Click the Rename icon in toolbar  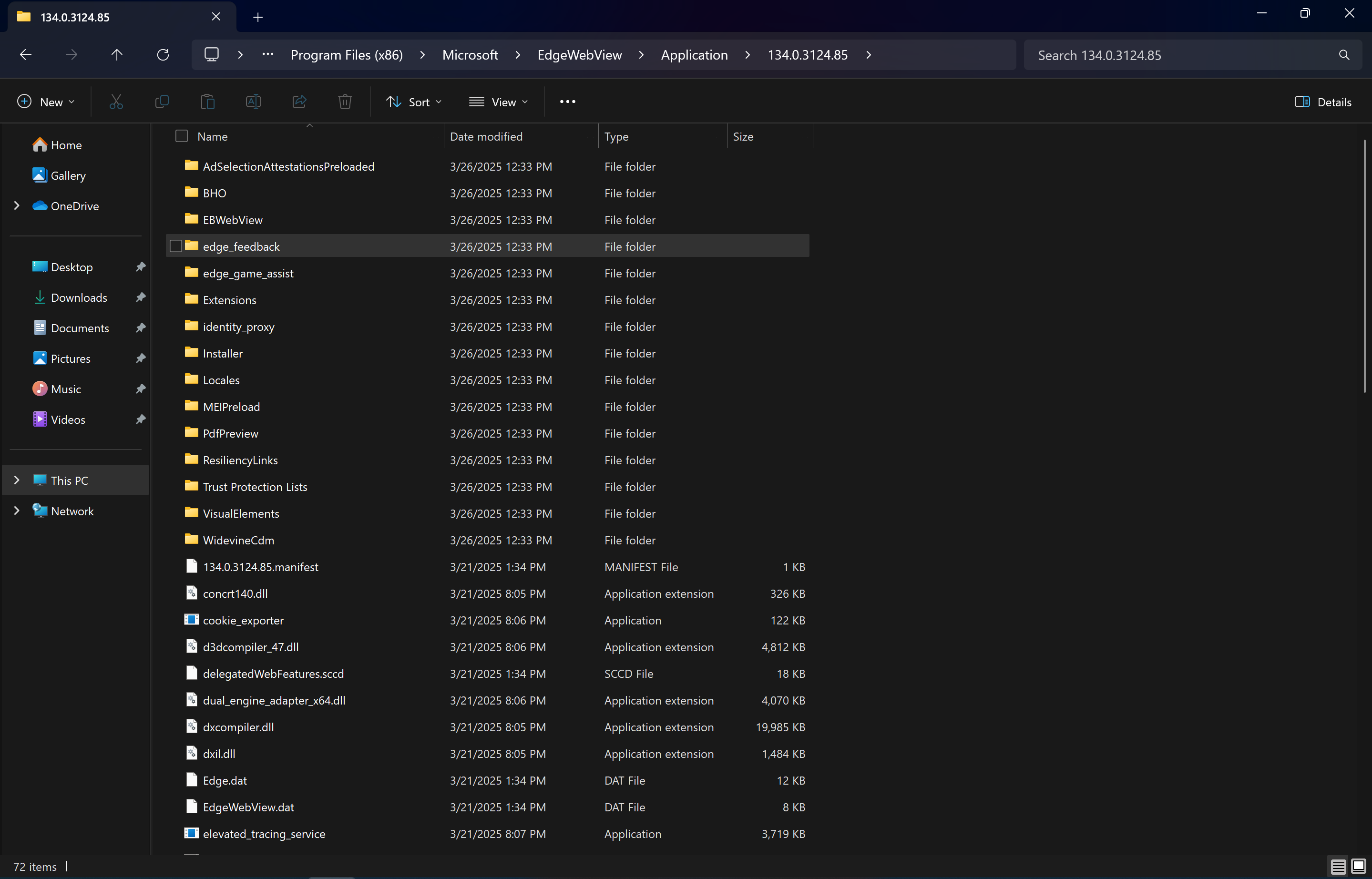point(254,102)
